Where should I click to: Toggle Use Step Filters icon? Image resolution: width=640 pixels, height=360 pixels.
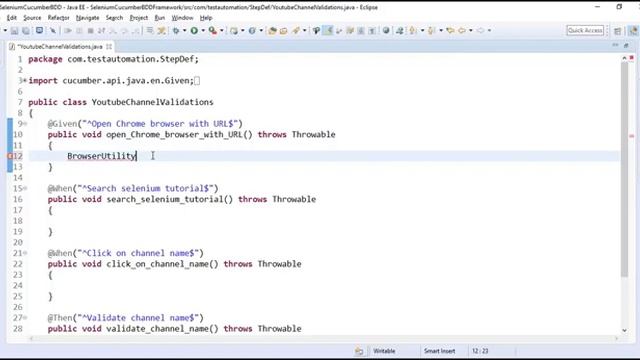[161, 31]
